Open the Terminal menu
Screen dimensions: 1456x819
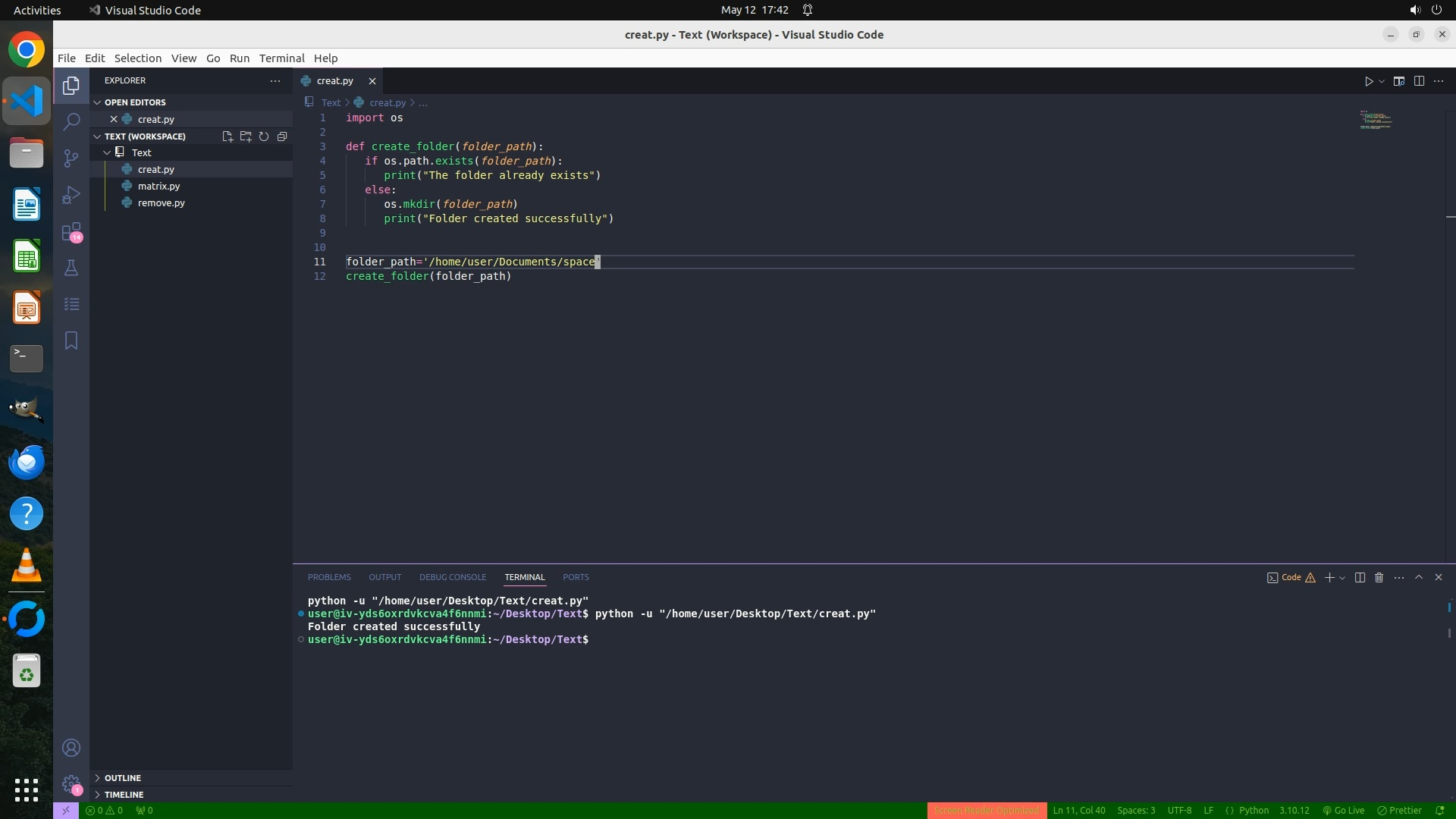281,58
